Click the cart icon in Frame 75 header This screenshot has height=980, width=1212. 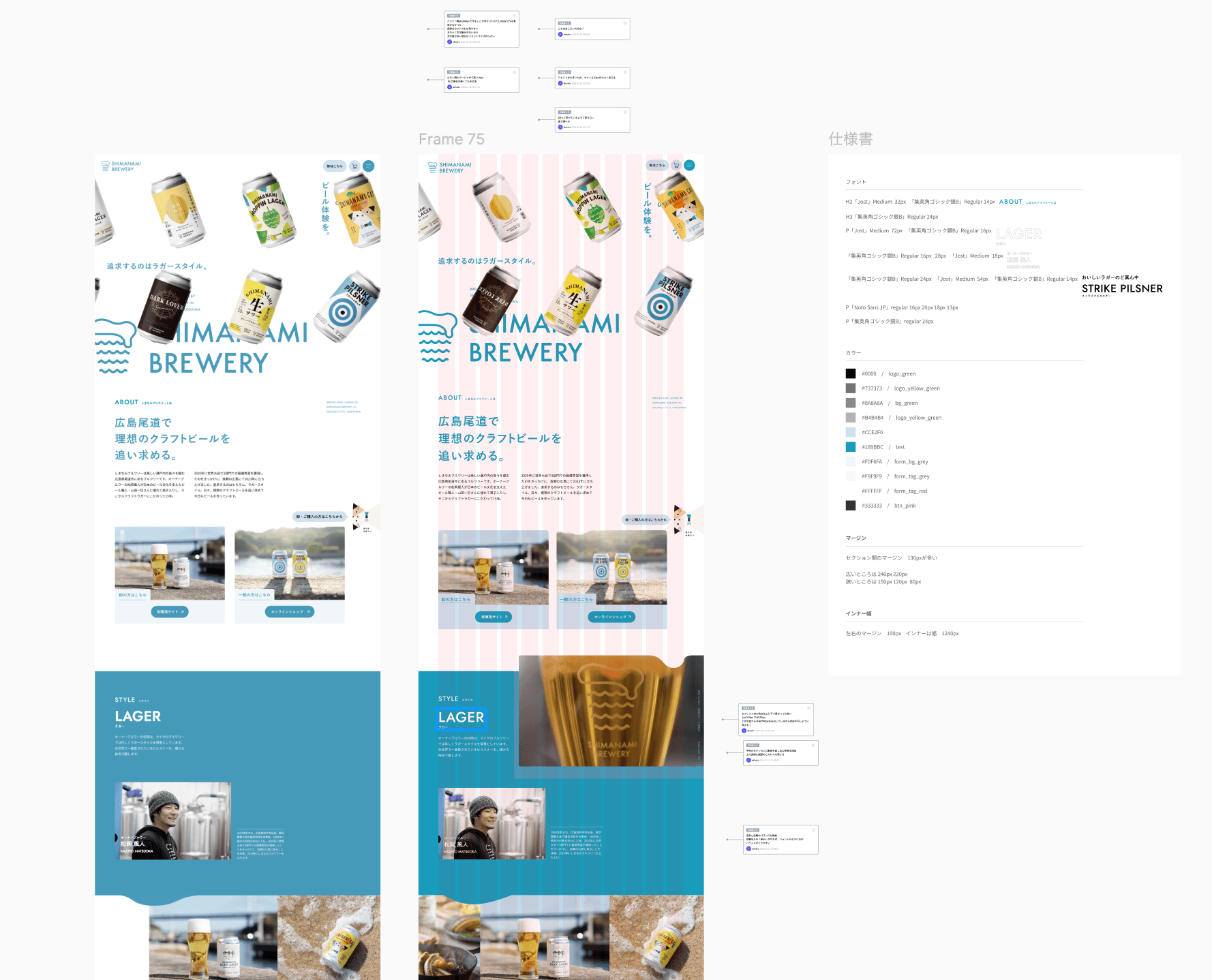tap(676, 165)
